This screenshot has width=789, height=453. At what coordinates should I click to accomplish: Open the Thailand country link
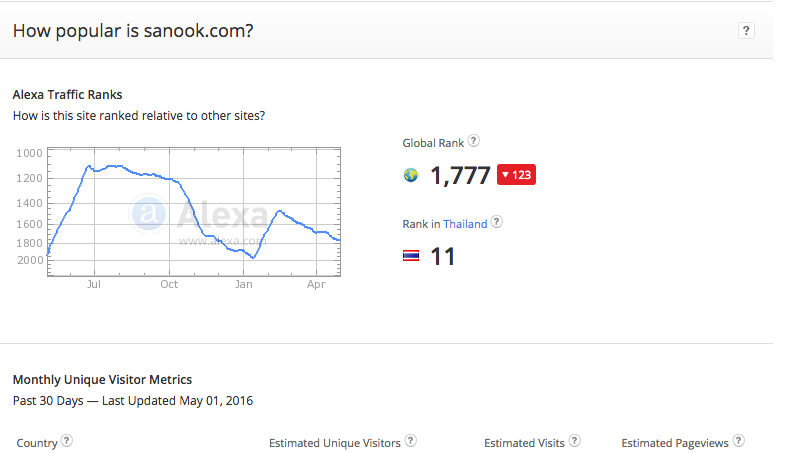465,224
